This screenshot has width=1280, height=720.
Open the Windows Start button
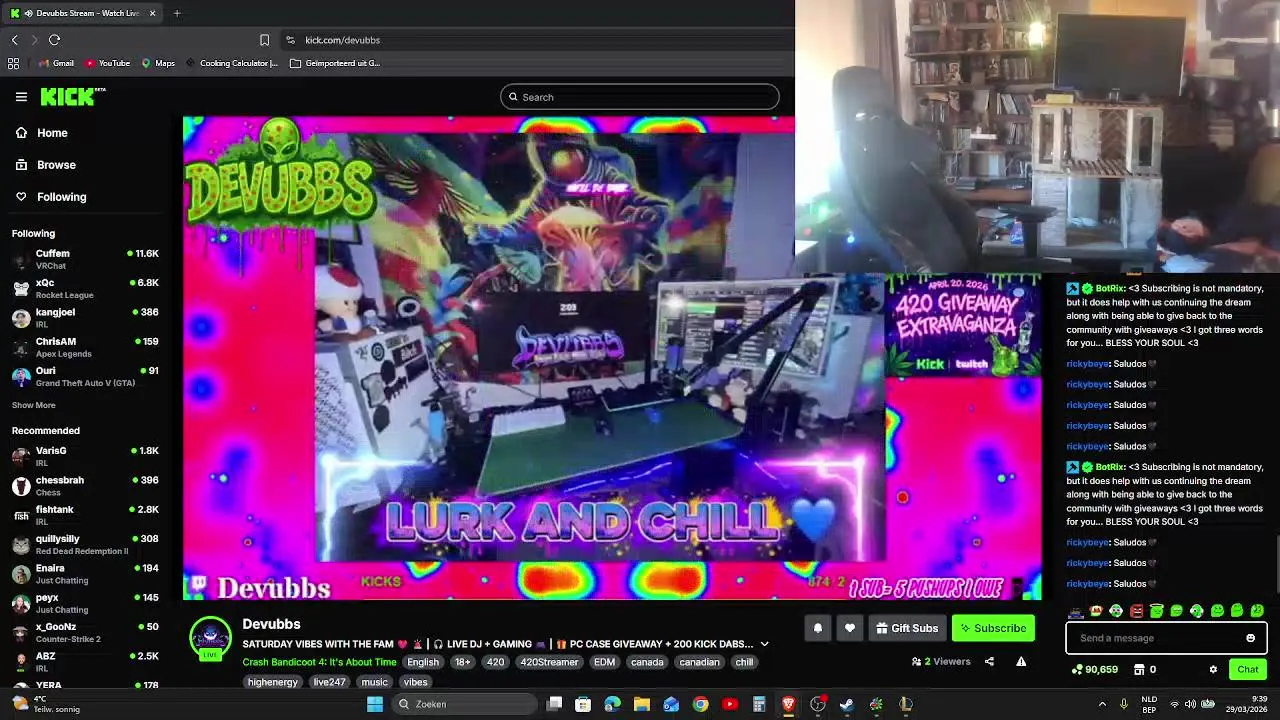(375, 704)
